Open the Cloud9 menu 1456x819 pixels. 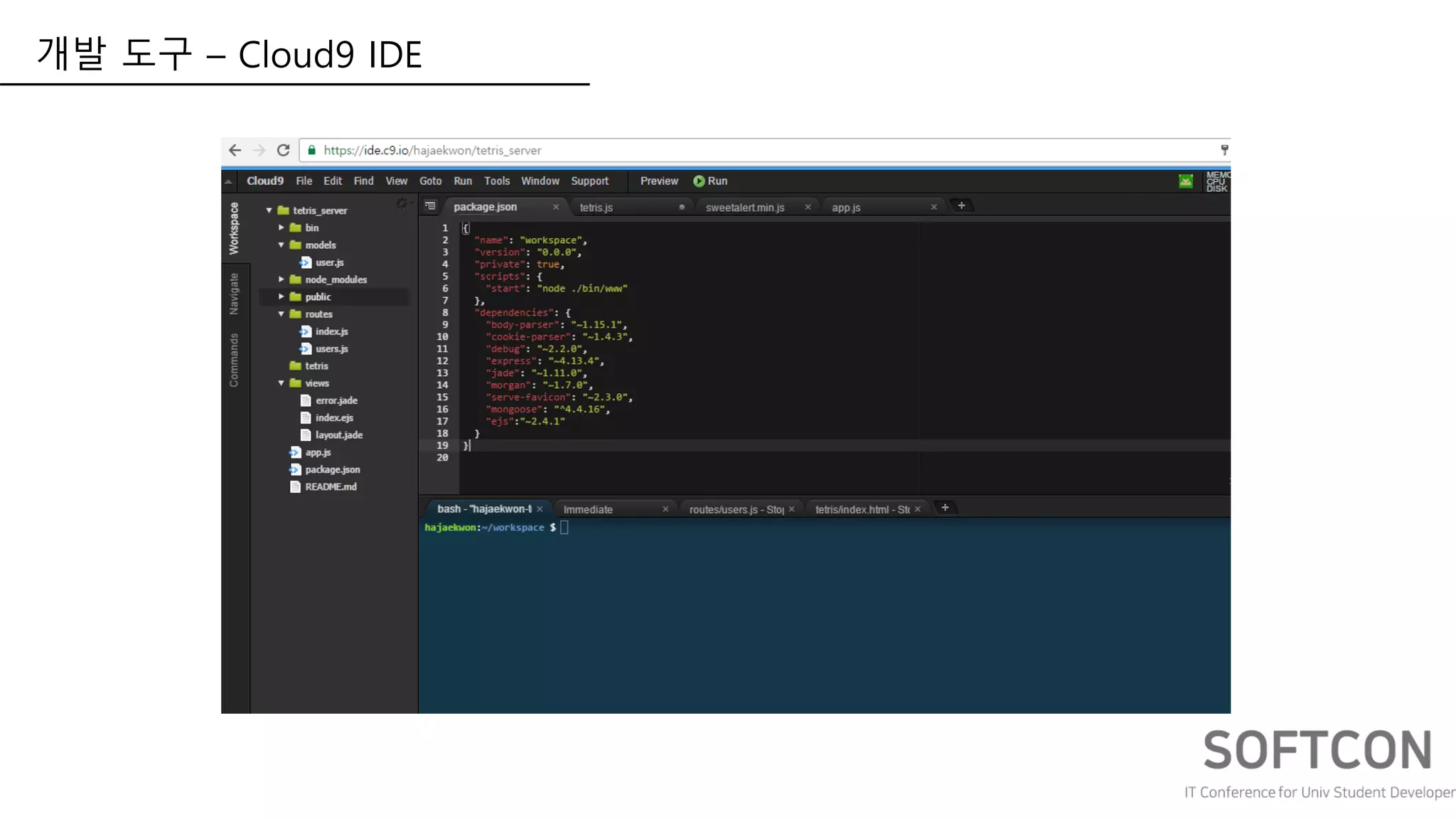coord(265,181)
